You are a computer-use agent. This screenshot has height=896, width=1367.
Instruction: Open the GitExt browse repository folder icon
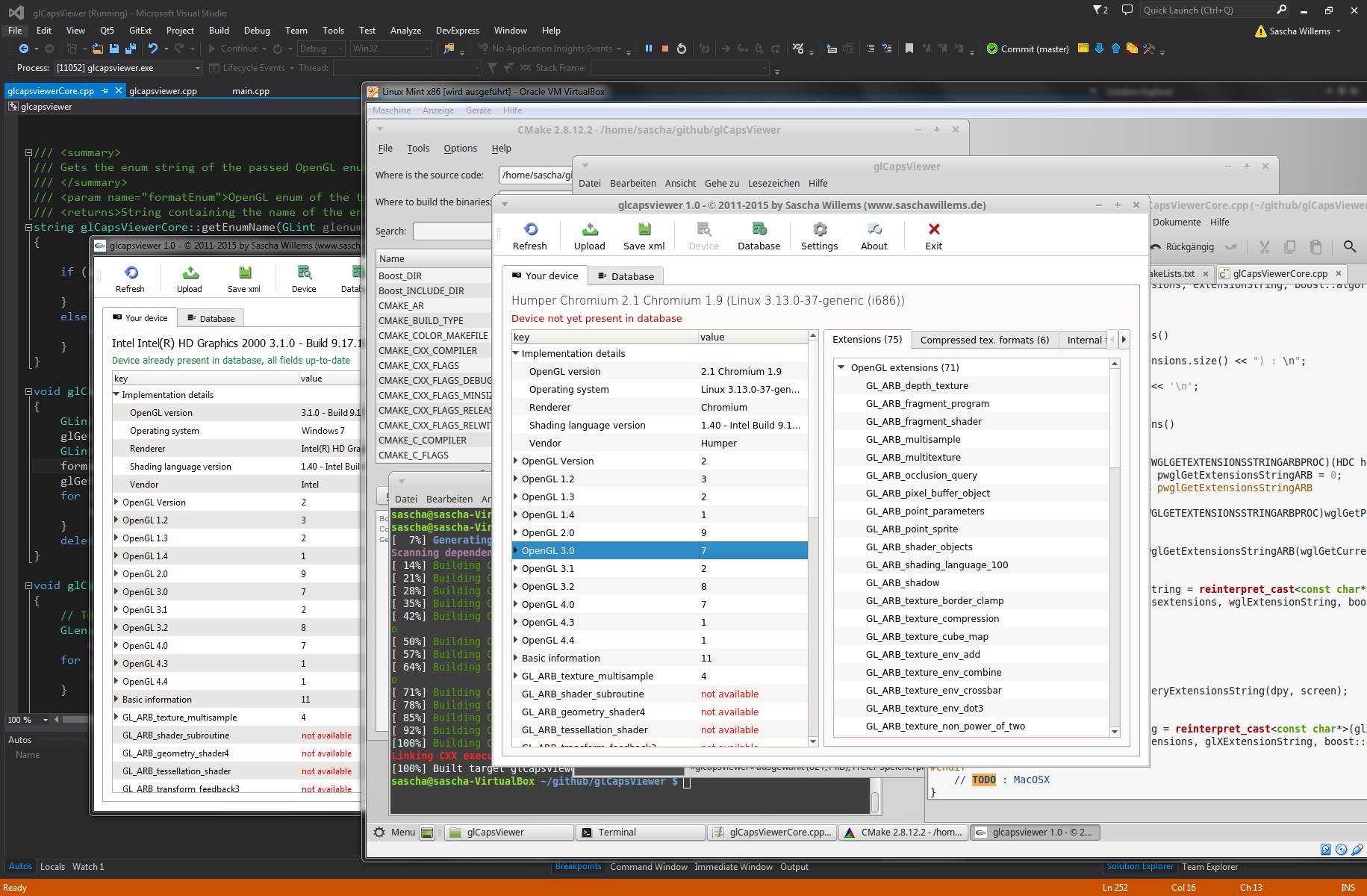pyautogui.click(x=1083, y=49)
